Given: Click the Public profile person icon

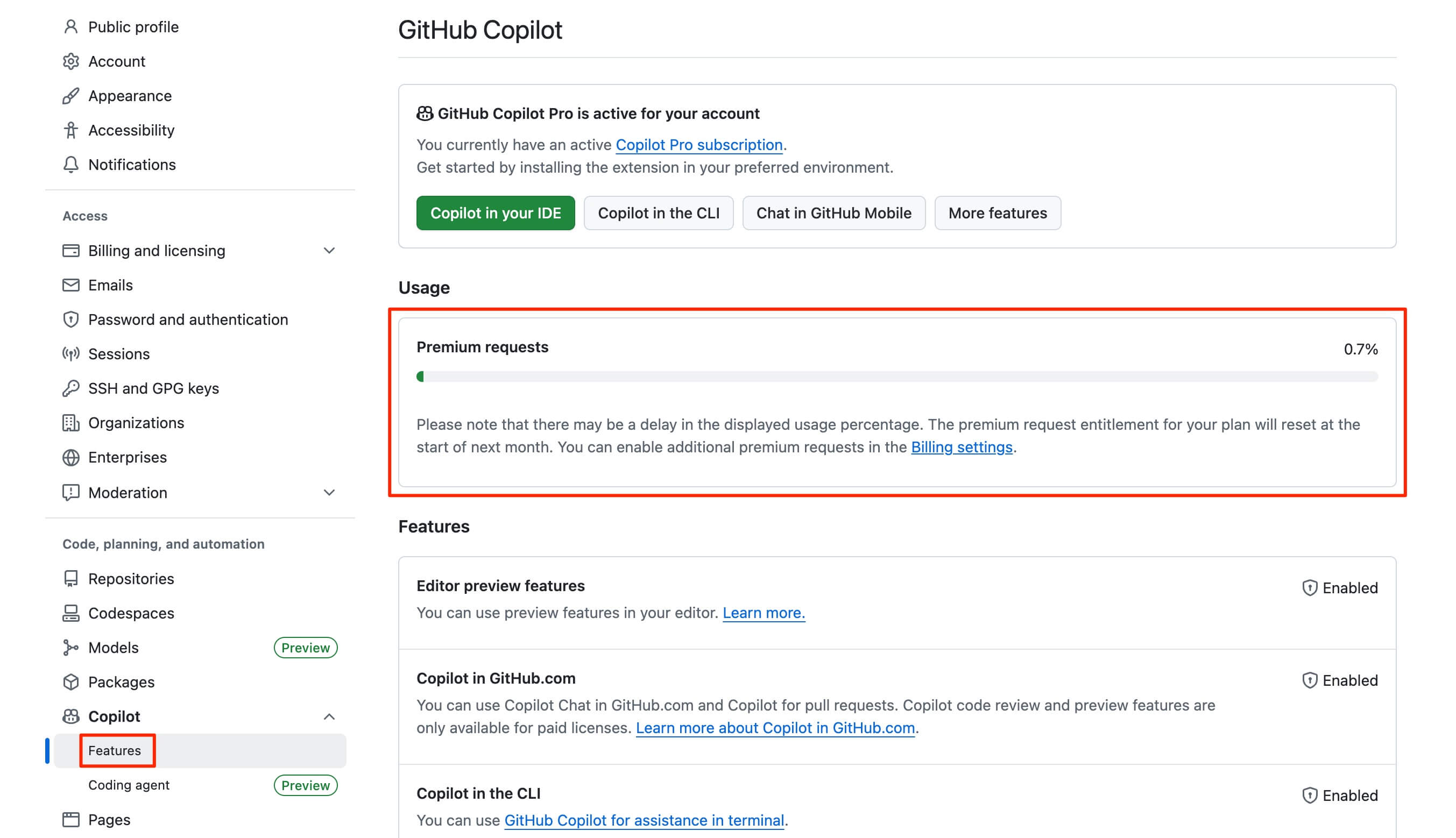Looking at the screenshot, I should 71,27.
